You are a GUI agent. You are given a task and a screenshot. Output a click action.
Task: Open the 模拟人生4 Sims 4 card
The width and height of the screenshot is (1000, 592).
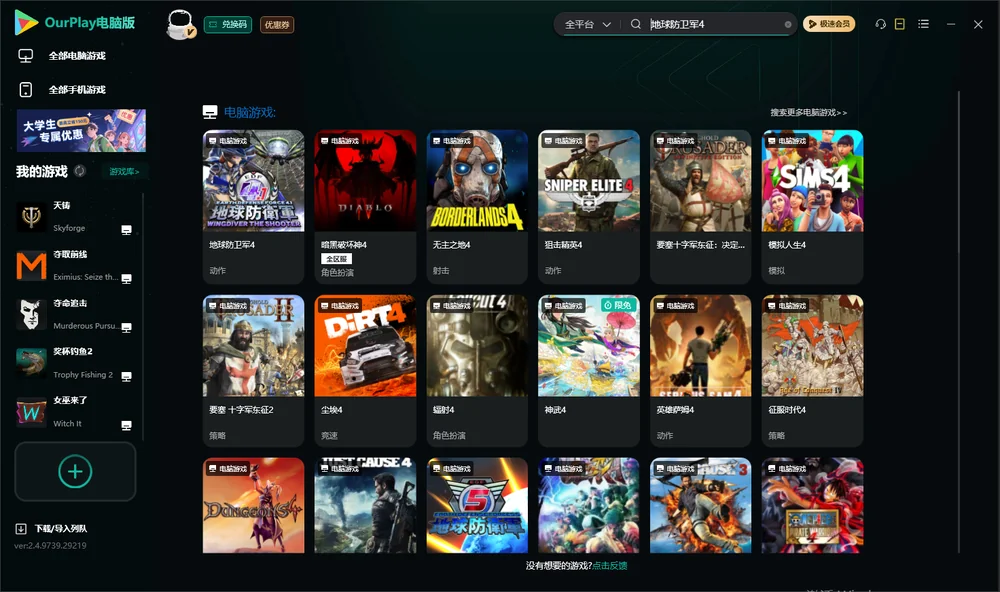click(812, 207)
